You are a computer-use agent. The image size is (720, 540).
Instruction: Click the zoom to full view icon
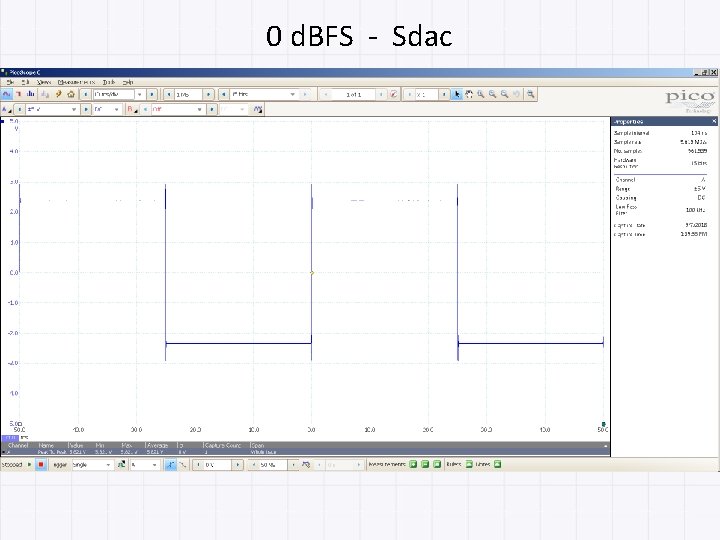tap(531, 94)
